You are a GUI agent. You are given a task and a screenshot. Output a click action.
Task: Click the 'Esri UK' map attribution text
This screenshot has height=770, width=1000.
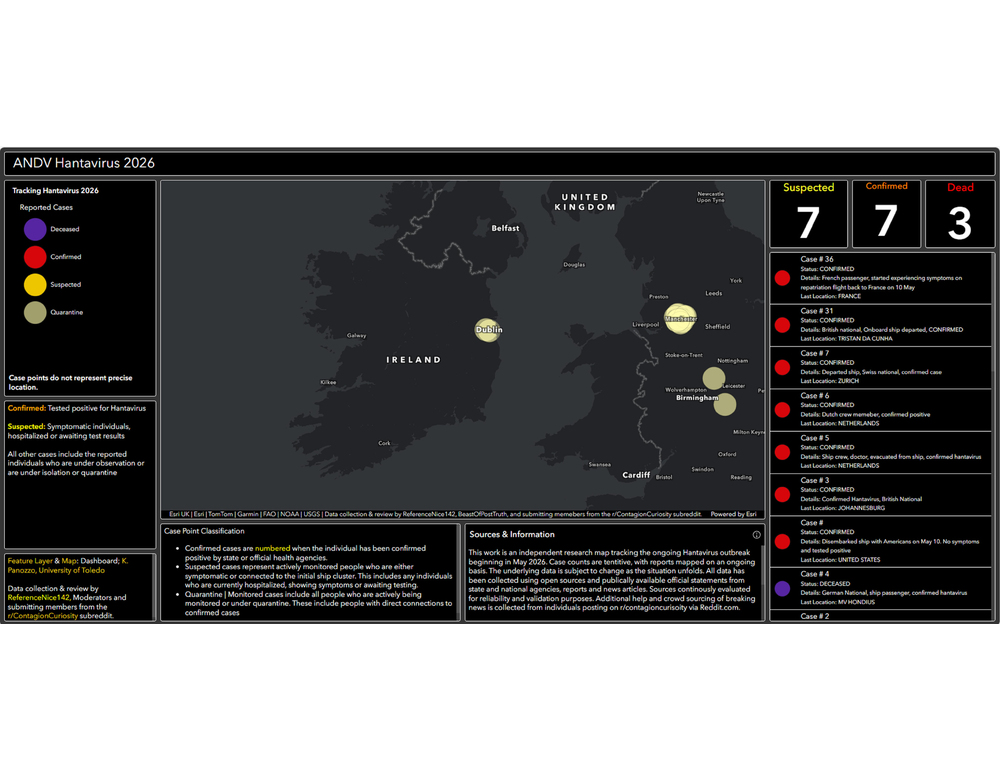[179, 514]
